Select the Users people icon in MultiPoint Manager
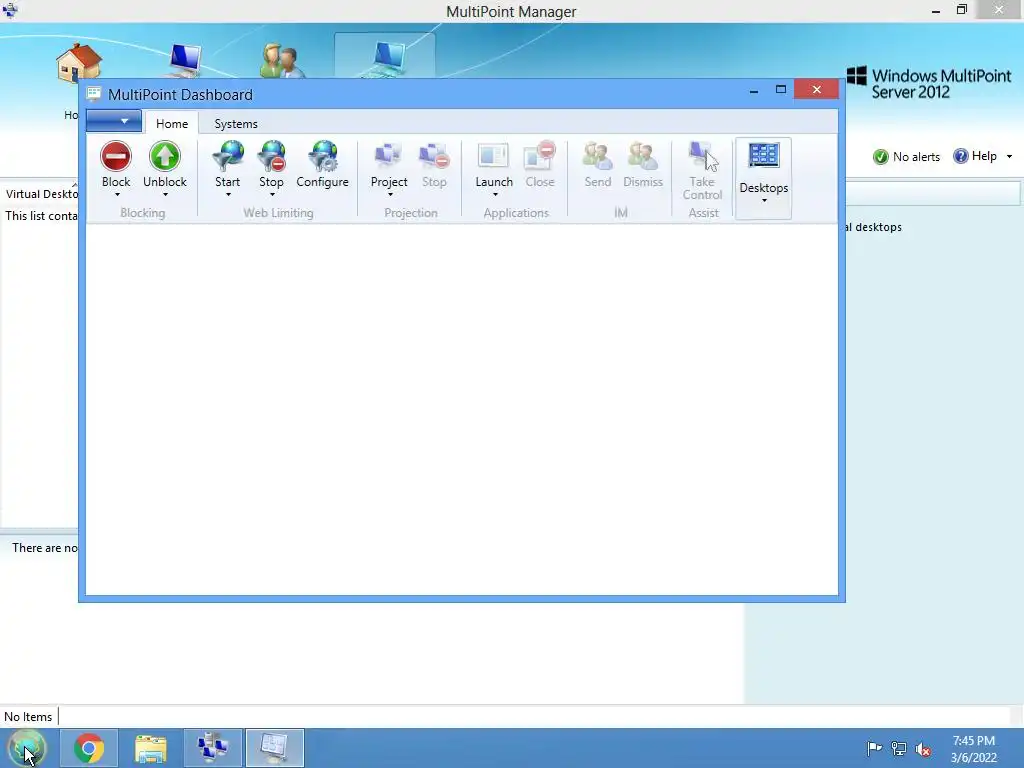The height and width of the screenshot is (768, 1024). point(282,61)
